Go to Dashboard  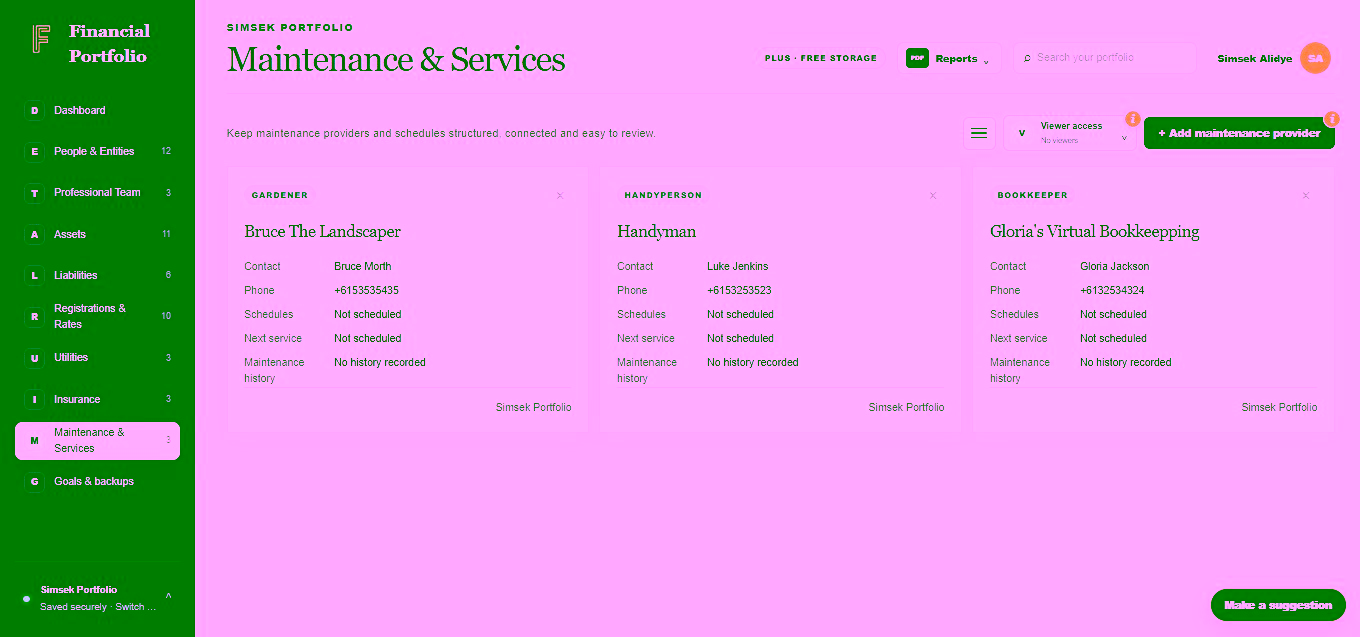97,111
